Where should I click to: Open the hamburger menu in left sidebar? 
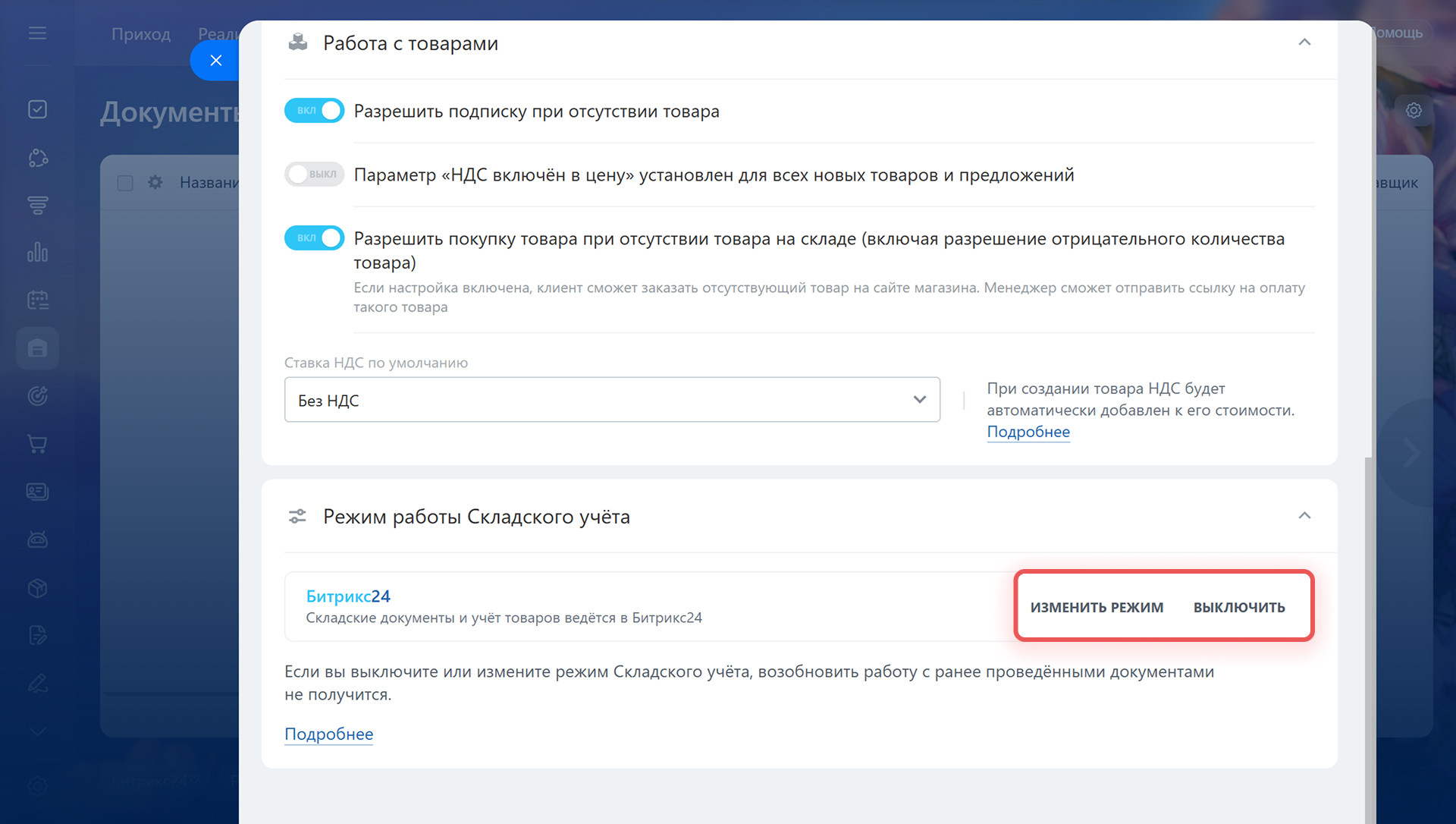click(x=37, y=33)
